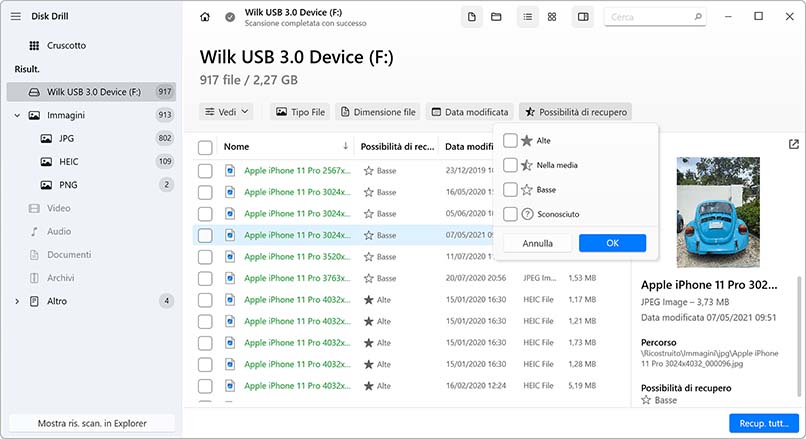This screenshot has height=439, width=806.
Task: Click the Cerca search field
Action: [x=654, y=17]
